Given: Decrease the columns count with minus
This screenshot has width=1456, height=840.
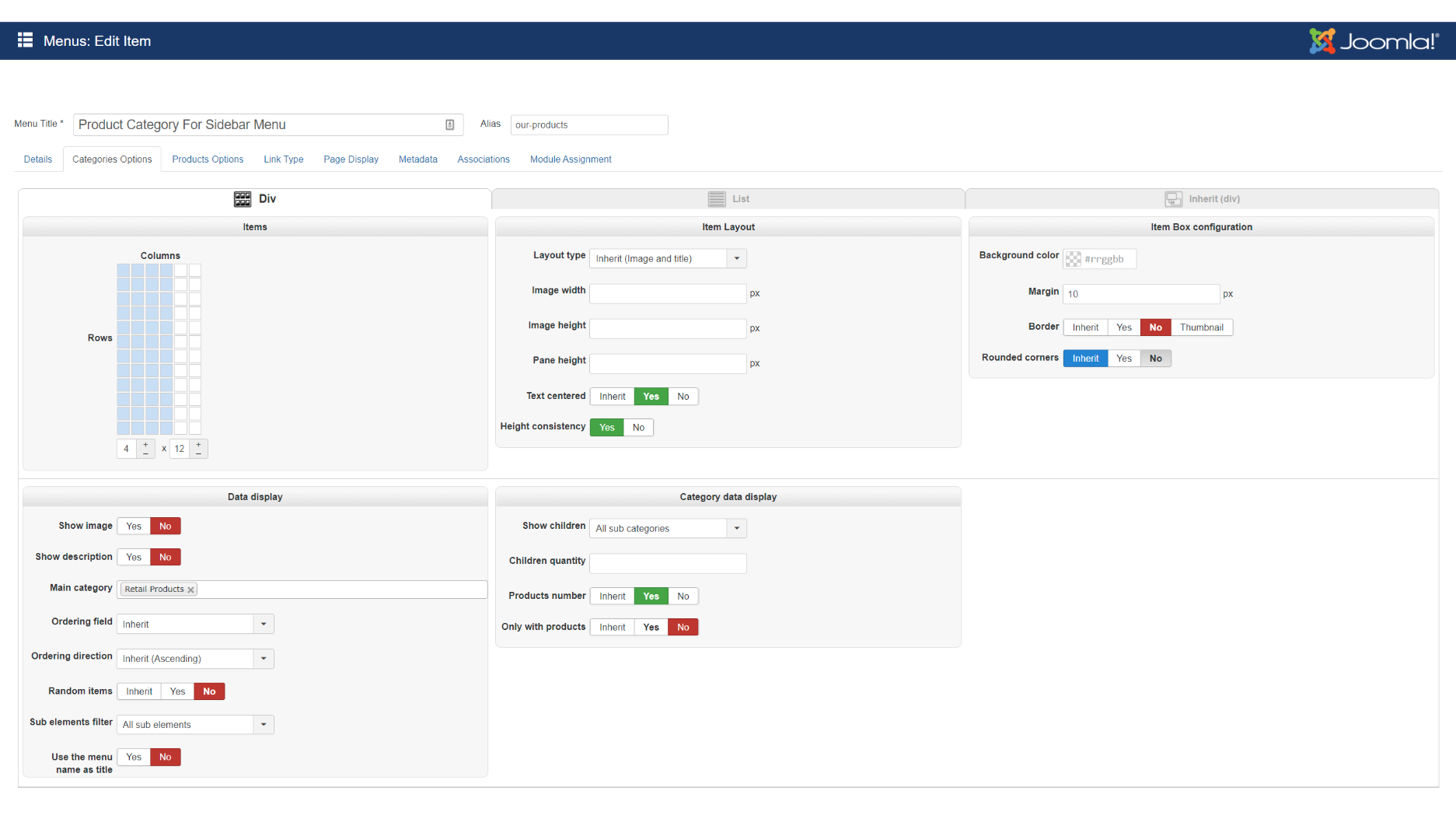Looking at the screenshot, I should coord(145,453).
